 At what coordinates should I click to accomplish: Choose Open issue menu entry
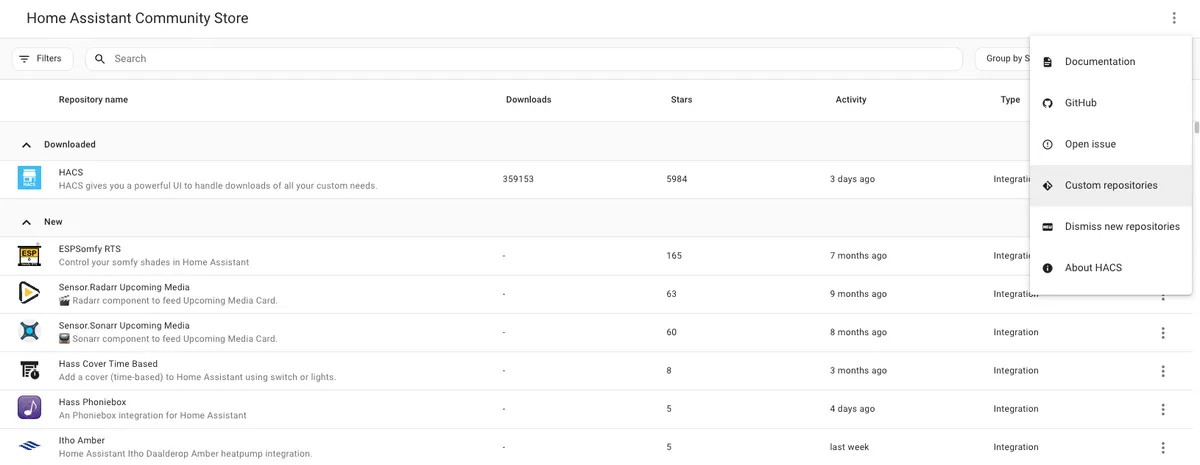click(x=1110, y=144)
